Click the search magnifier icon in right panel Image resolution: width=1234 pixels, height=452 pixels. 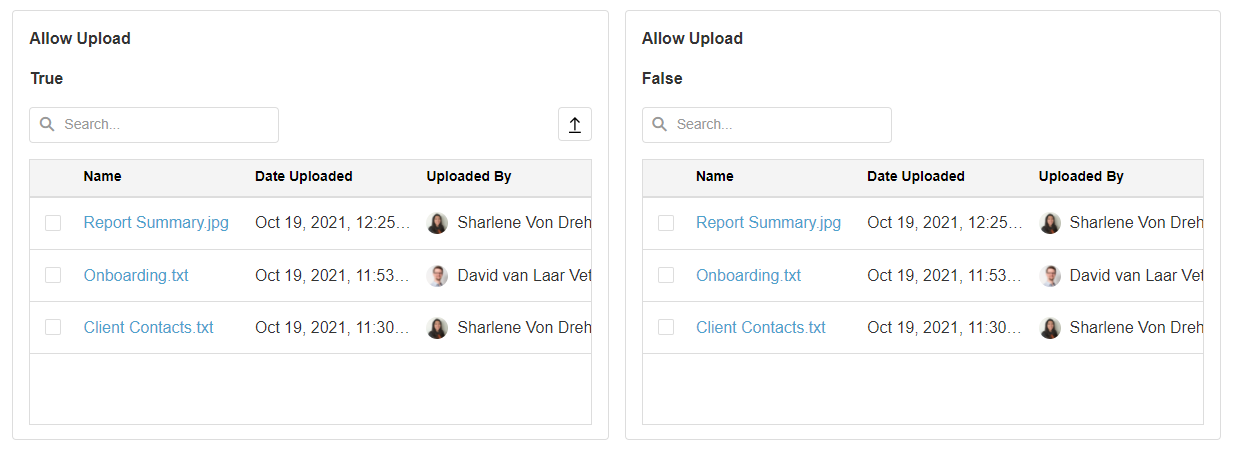(x=660, y=125)
